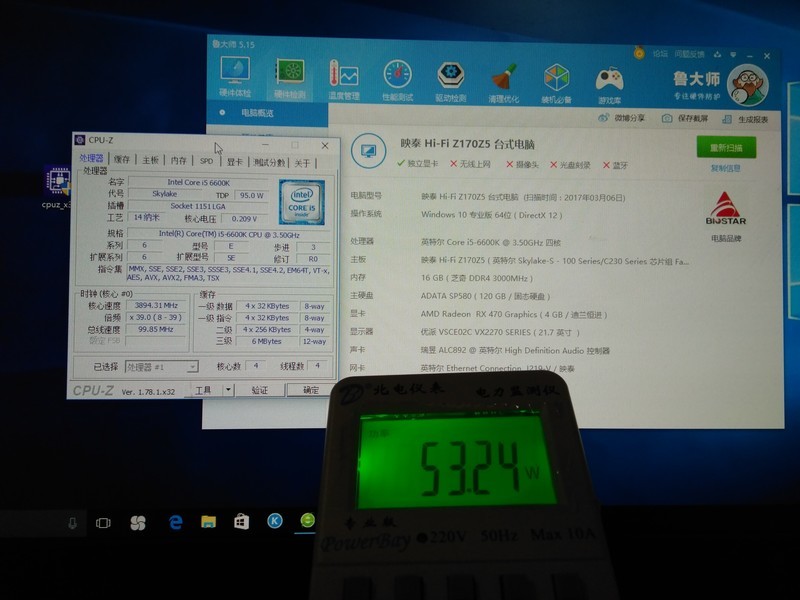The width and height of the screenshot is (800, 600).
Task: Click 显卡 row AMD Radeon RX 470 Graphics
Action: [514, 314]
